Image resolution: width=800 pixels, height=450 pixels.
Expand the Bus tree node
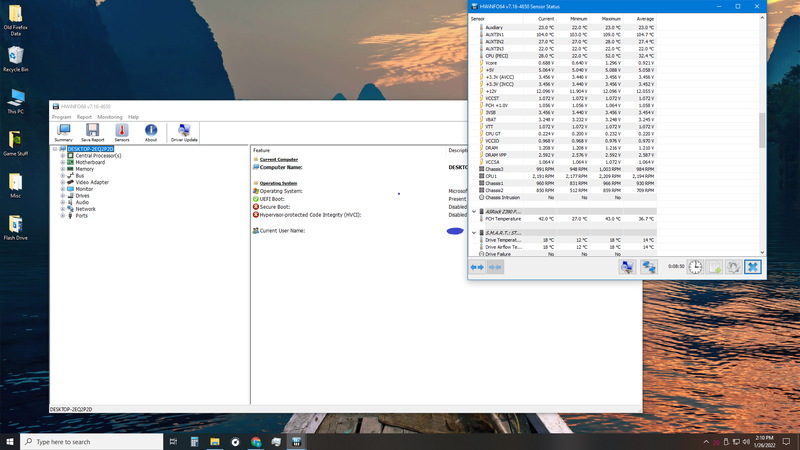[63, 176]
